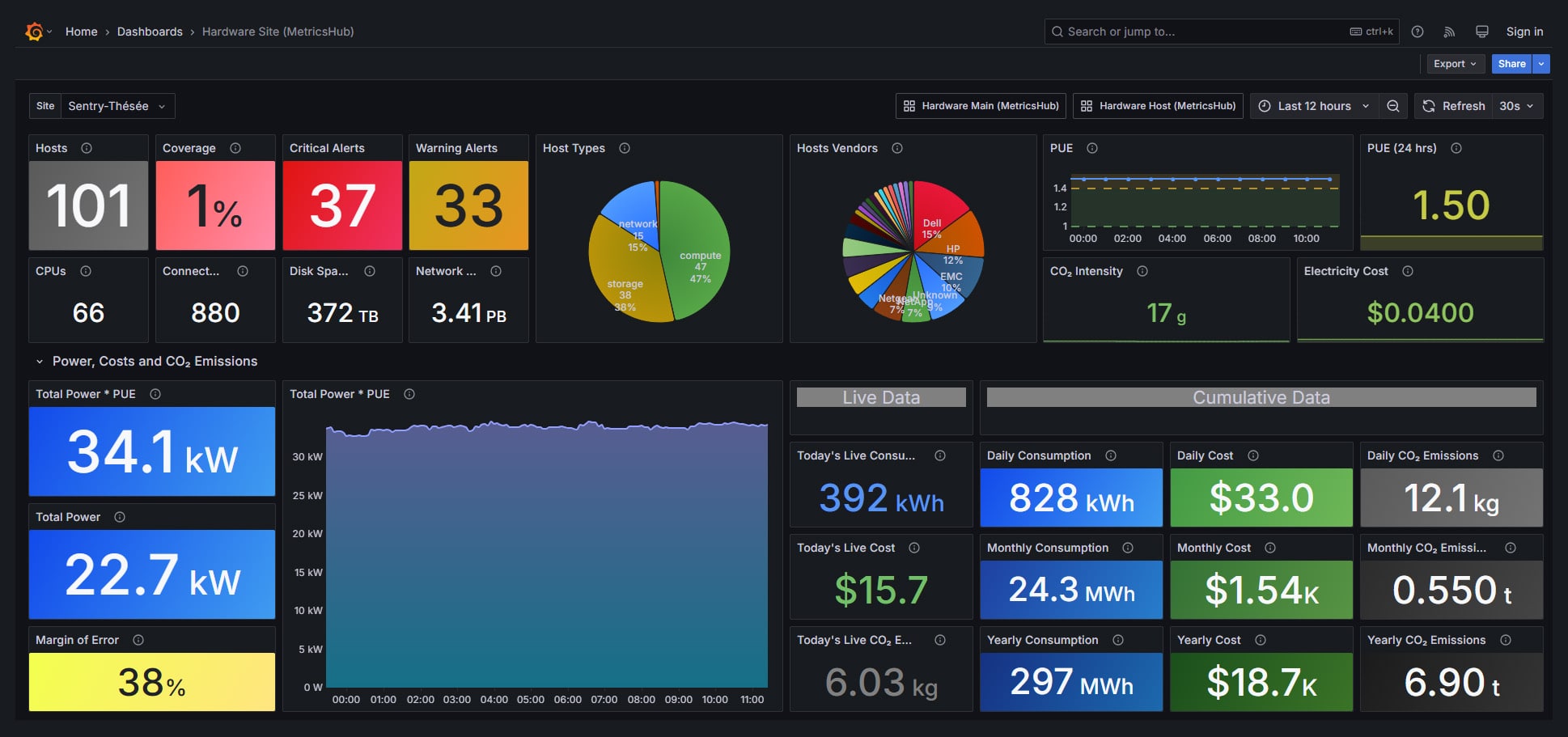
Task: Open the PUE panel info tooltip
Action: click(x=1091, y=148)
